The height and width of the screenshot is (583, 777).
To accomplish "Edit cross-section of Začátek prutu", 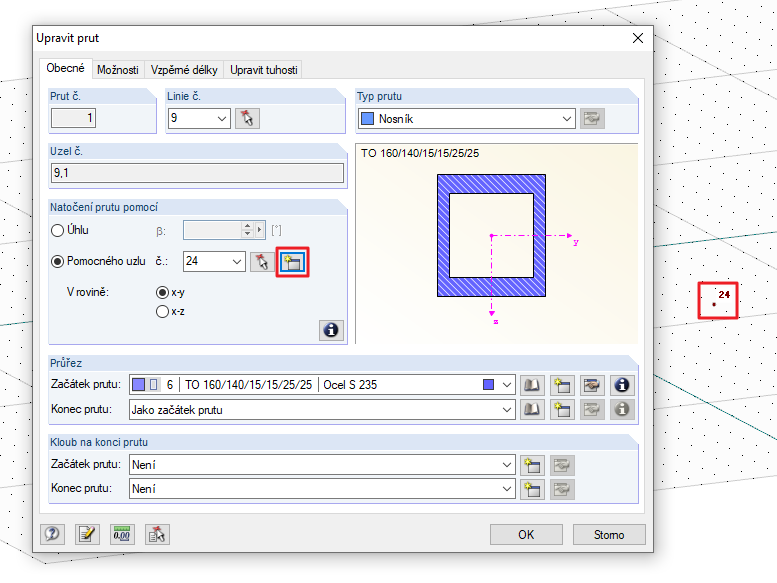I will coord(592,385).
